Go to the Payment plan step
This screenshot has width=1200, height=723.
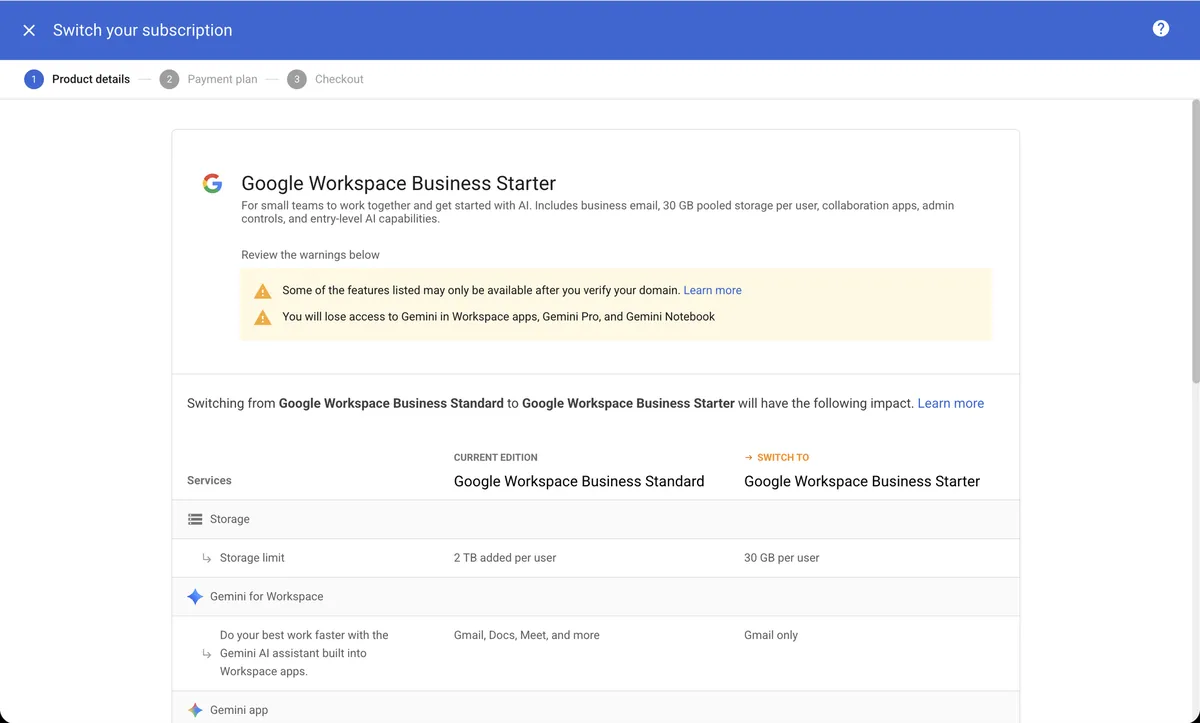point(222,79)
